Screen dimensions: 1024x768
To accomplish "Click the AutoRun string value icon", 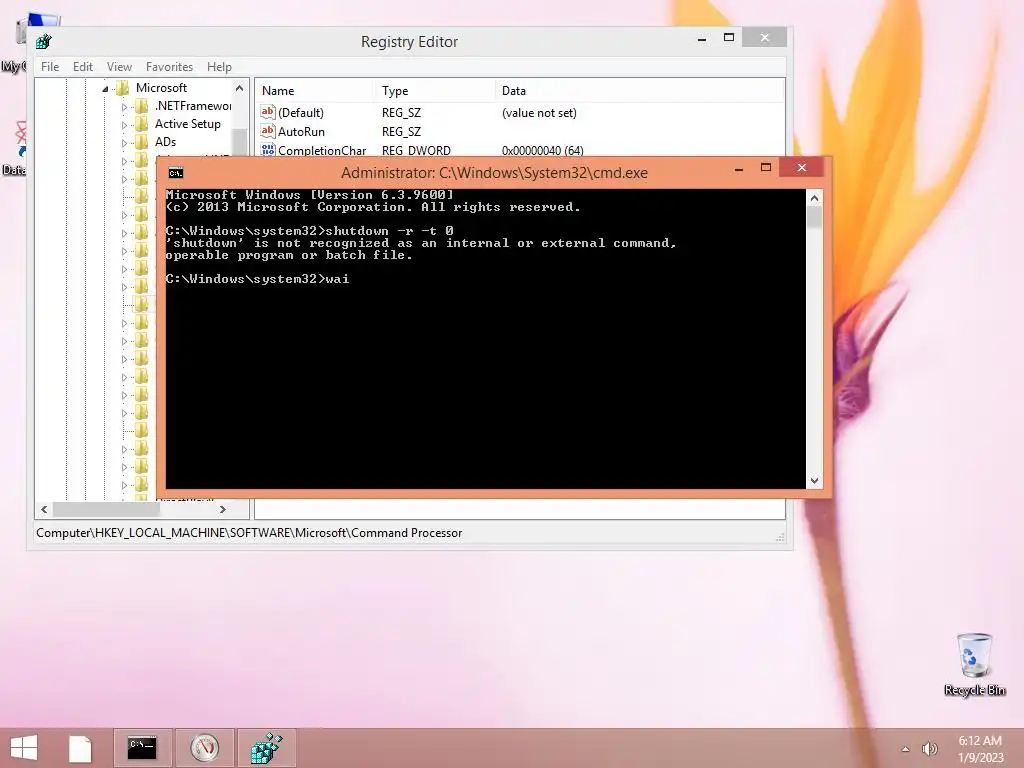I will pos(268,131).
